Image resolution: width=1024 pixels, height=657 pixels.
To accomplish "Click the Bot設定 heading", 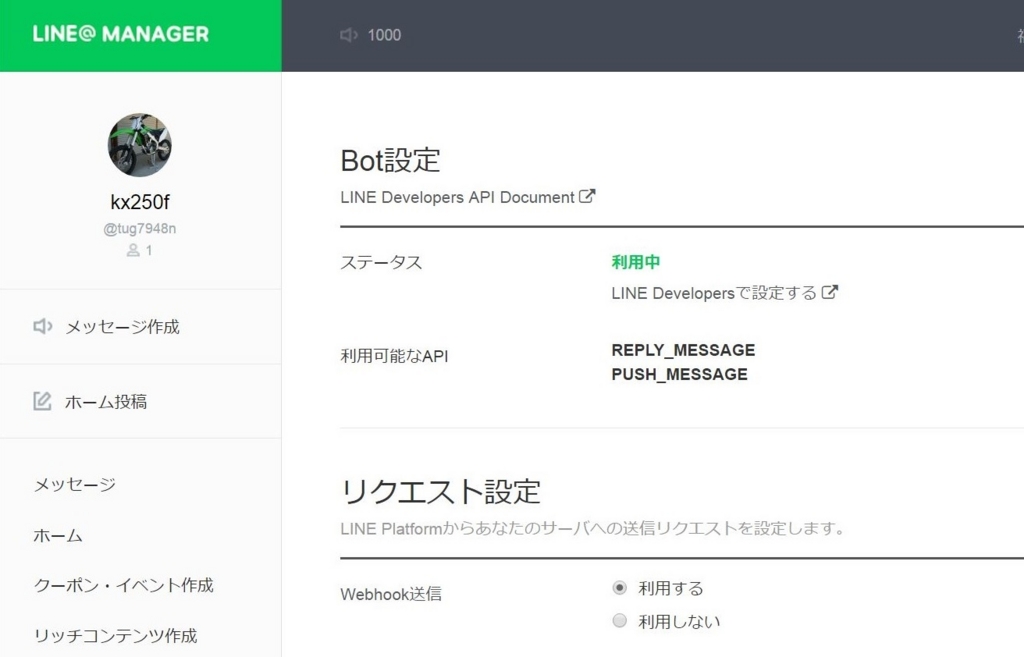I will click(x=391, y=161).
